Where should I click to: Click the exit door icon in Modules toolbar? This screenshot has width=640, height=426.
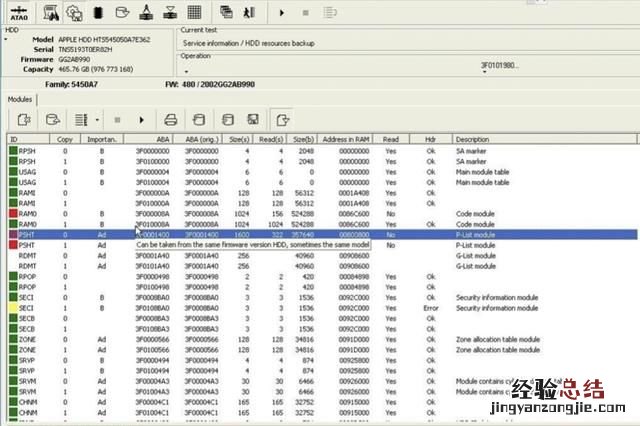coord(283,119)
